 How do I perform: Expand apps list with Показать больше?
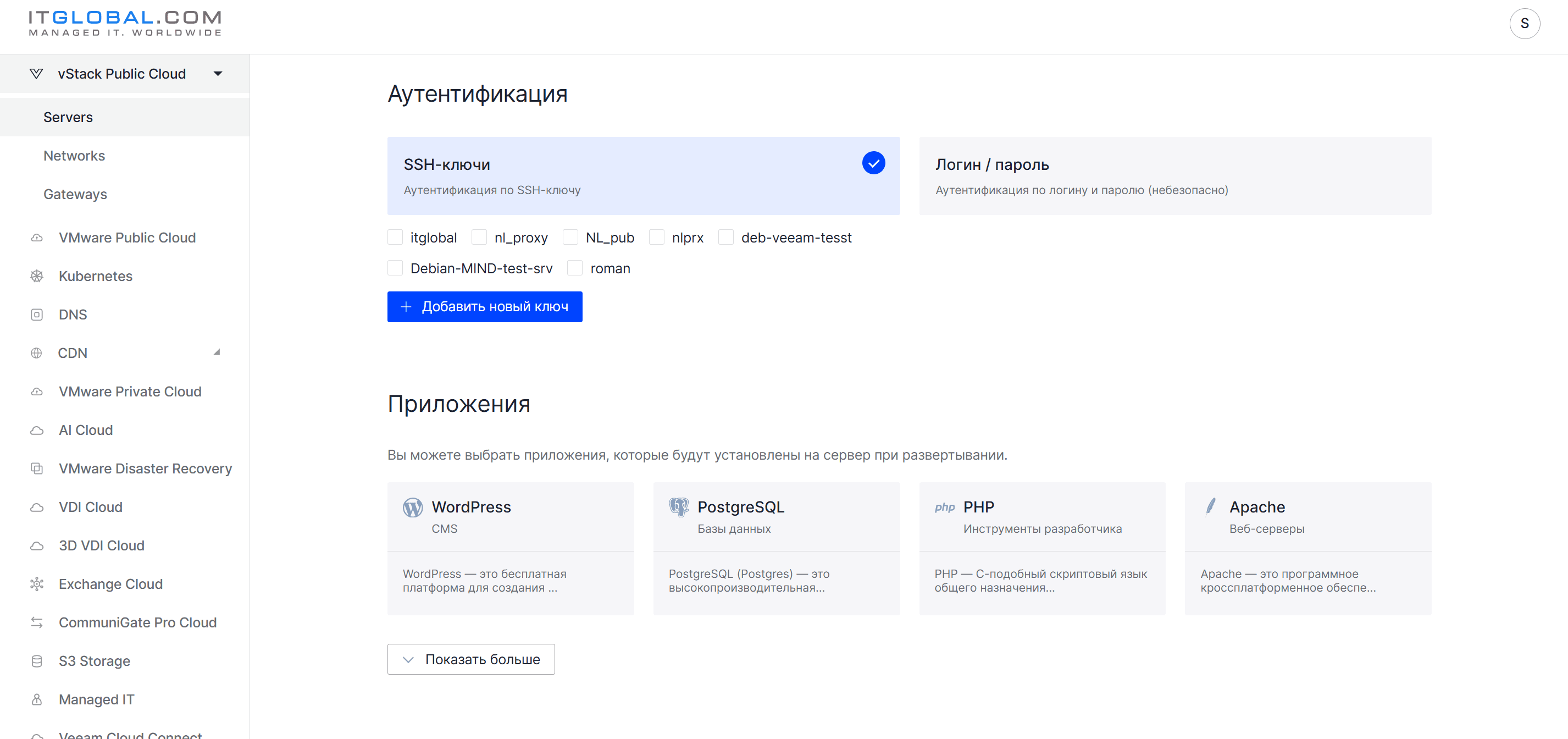pos(471,659)
